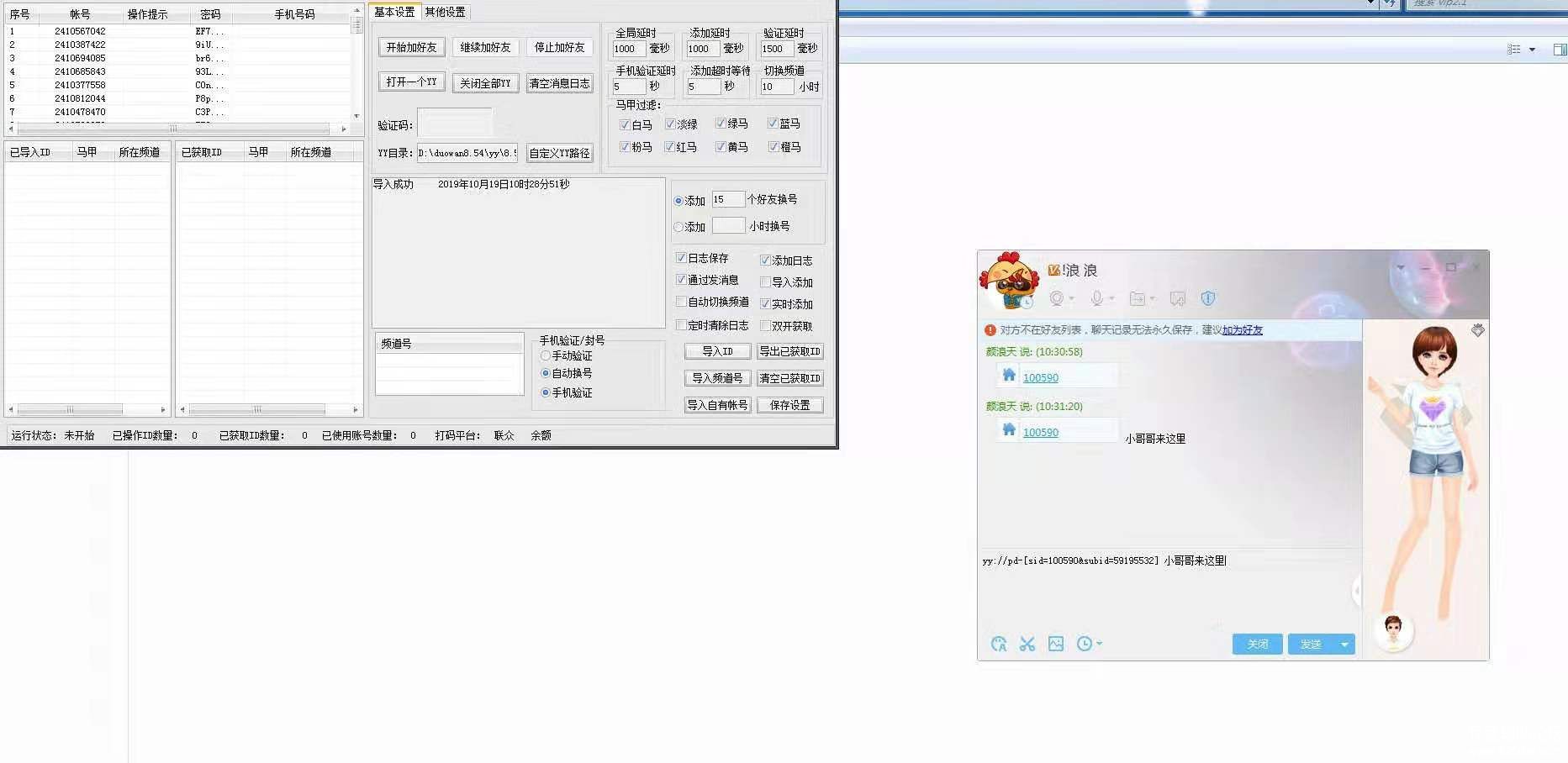Screen dimensions: 1568x763
Task: Switch to the 其他设置 tab
Action: pyautogui.click(x=445, y=12)
